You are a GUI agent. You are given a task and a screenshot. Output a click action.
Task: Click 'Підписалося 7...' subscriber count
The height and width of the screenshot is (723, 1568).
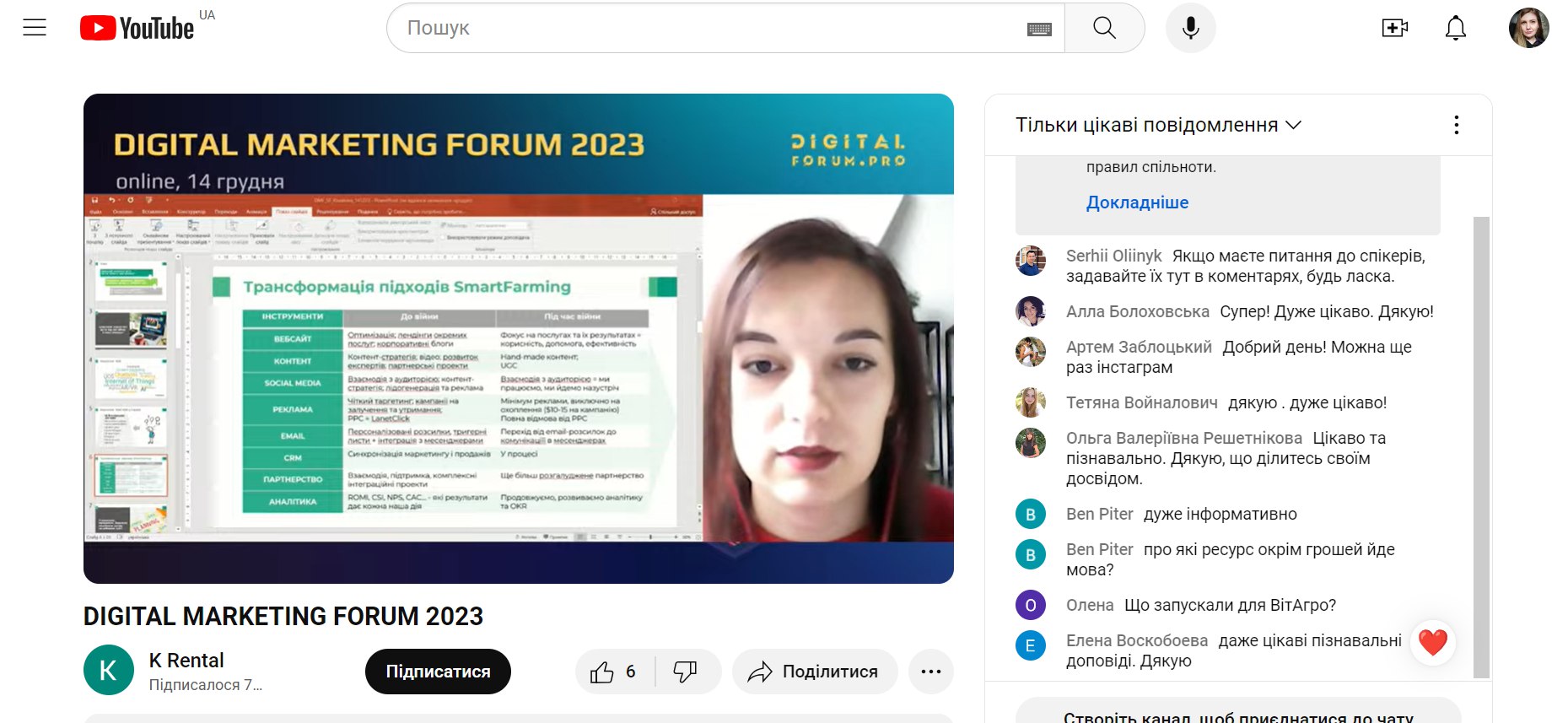(206, 685)
